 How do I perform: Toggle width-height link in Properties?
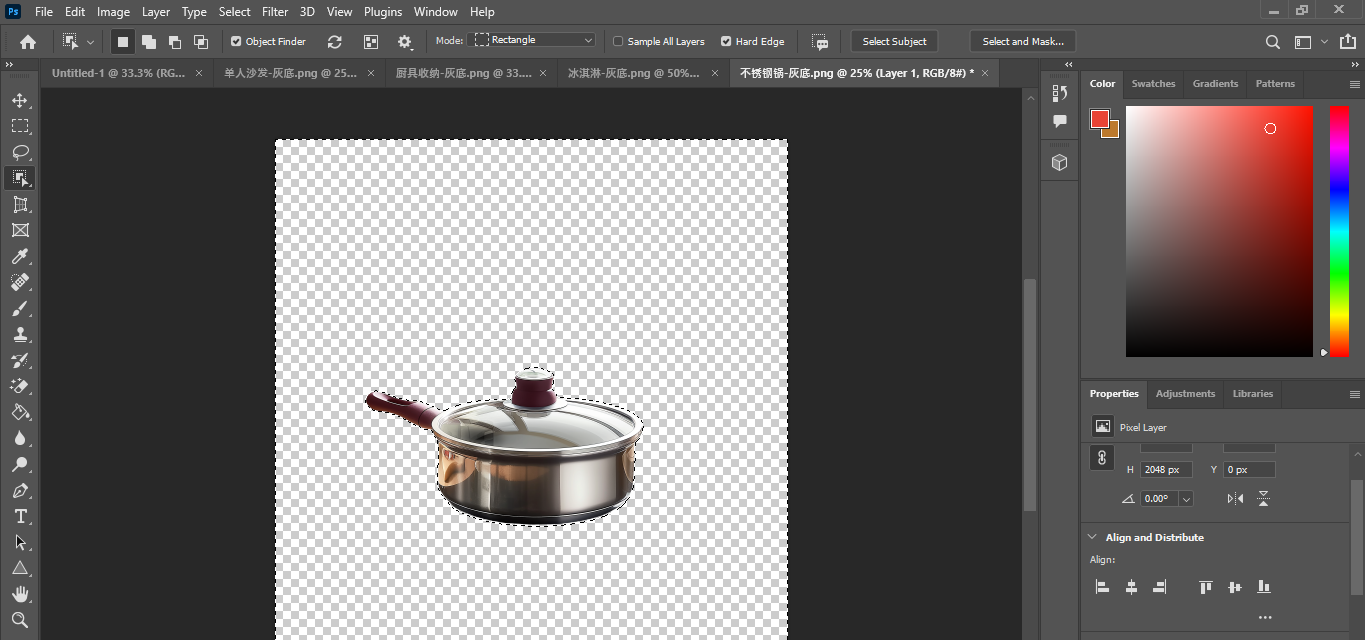pyautogui.click(x=1102, y=458)
